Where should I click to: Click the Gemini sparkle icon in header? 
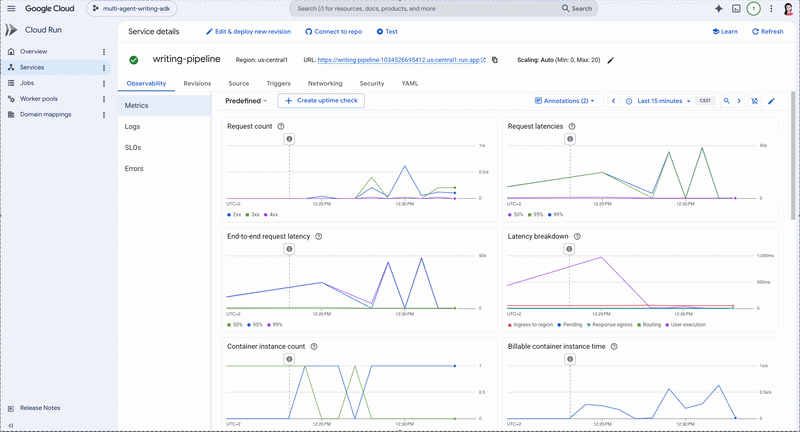(718, 9)
